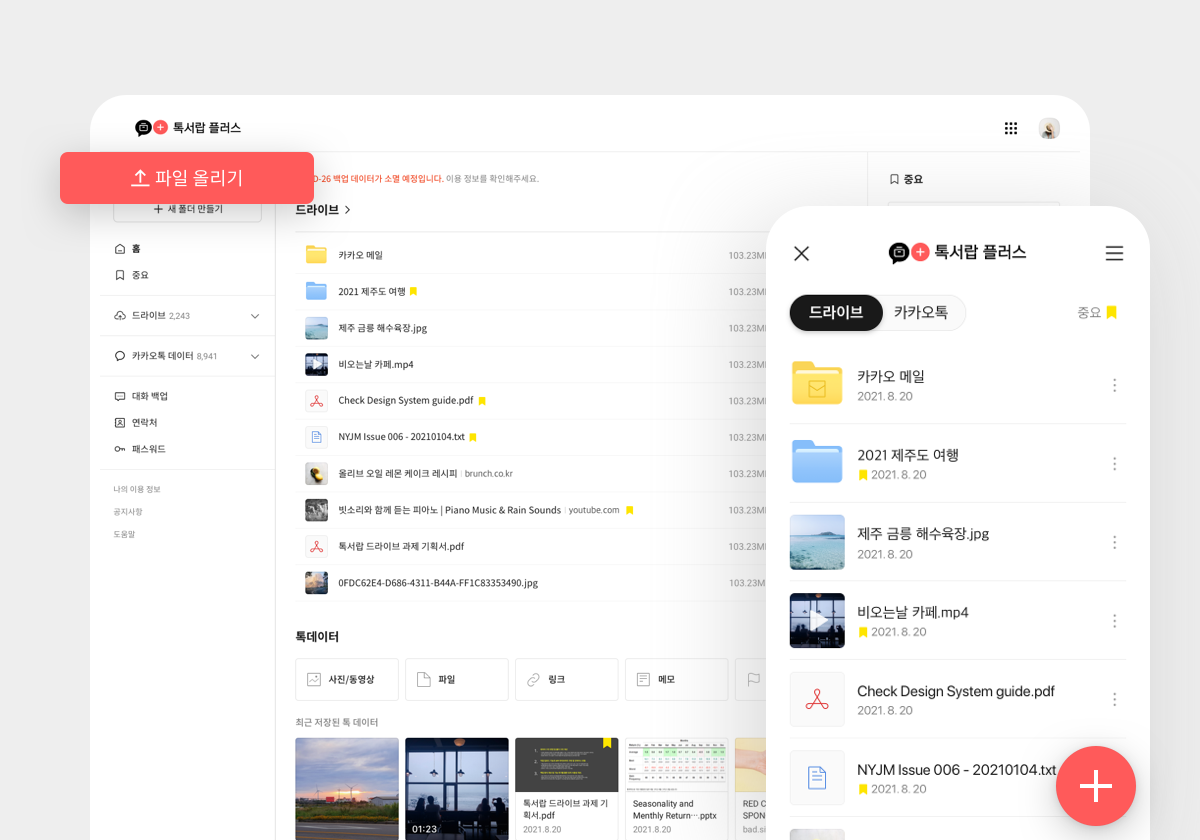This screenshot has height=840, width=1200.
Task: Click the blue 2021 제주도 여행 folder icon in desktop list
Action: tap(316, 291)
